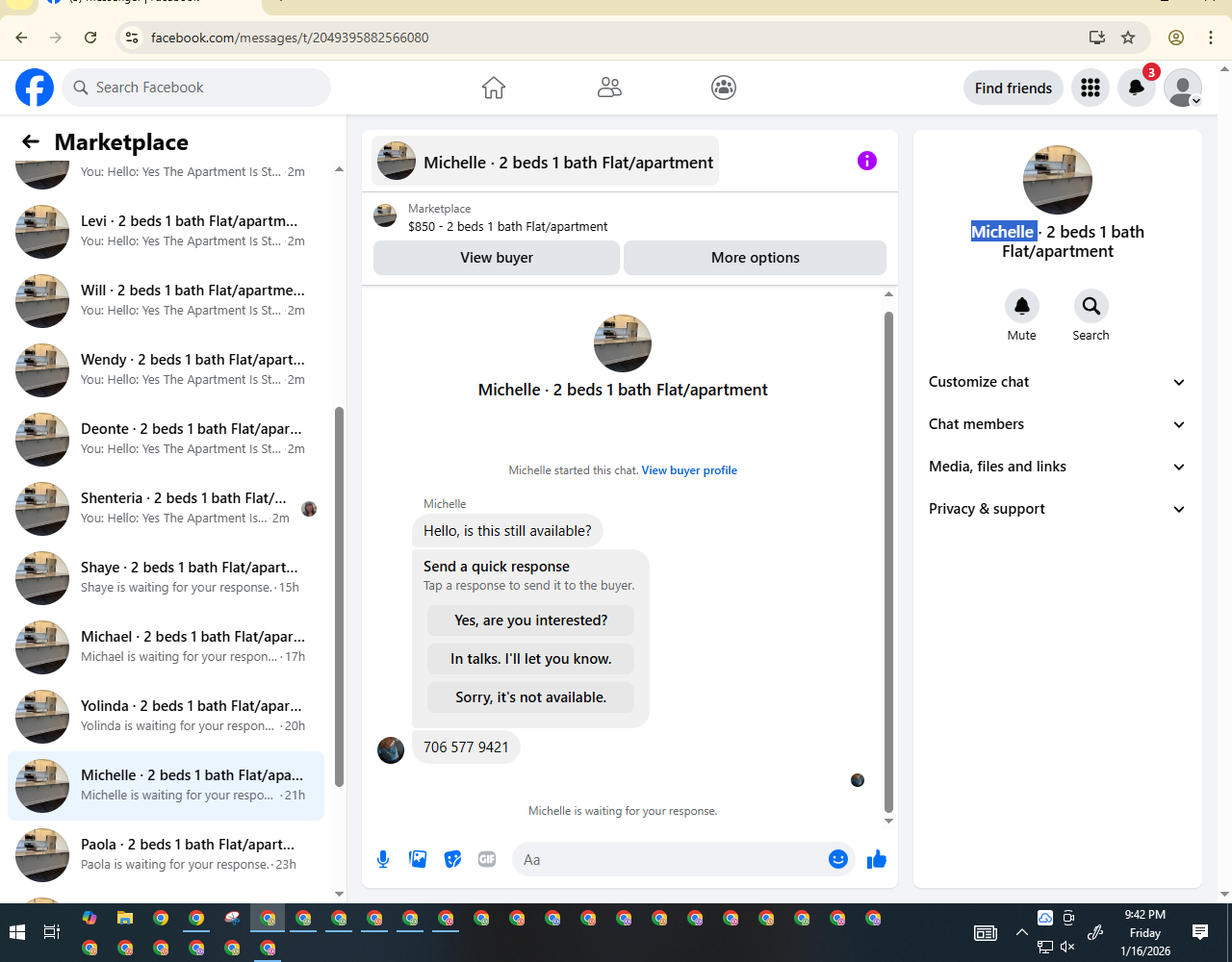Open the account profile avatar menu

tap(1183, 88)
